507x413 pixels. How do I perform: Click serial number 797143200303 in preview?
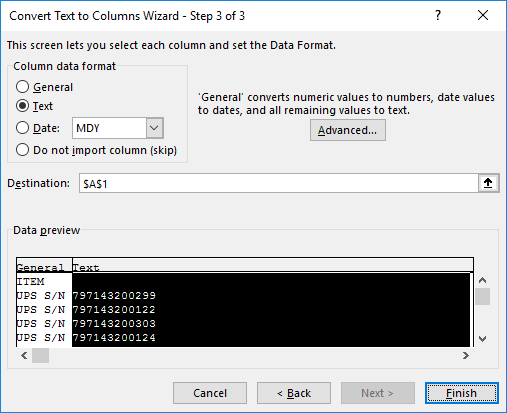[x=114, y=324]
